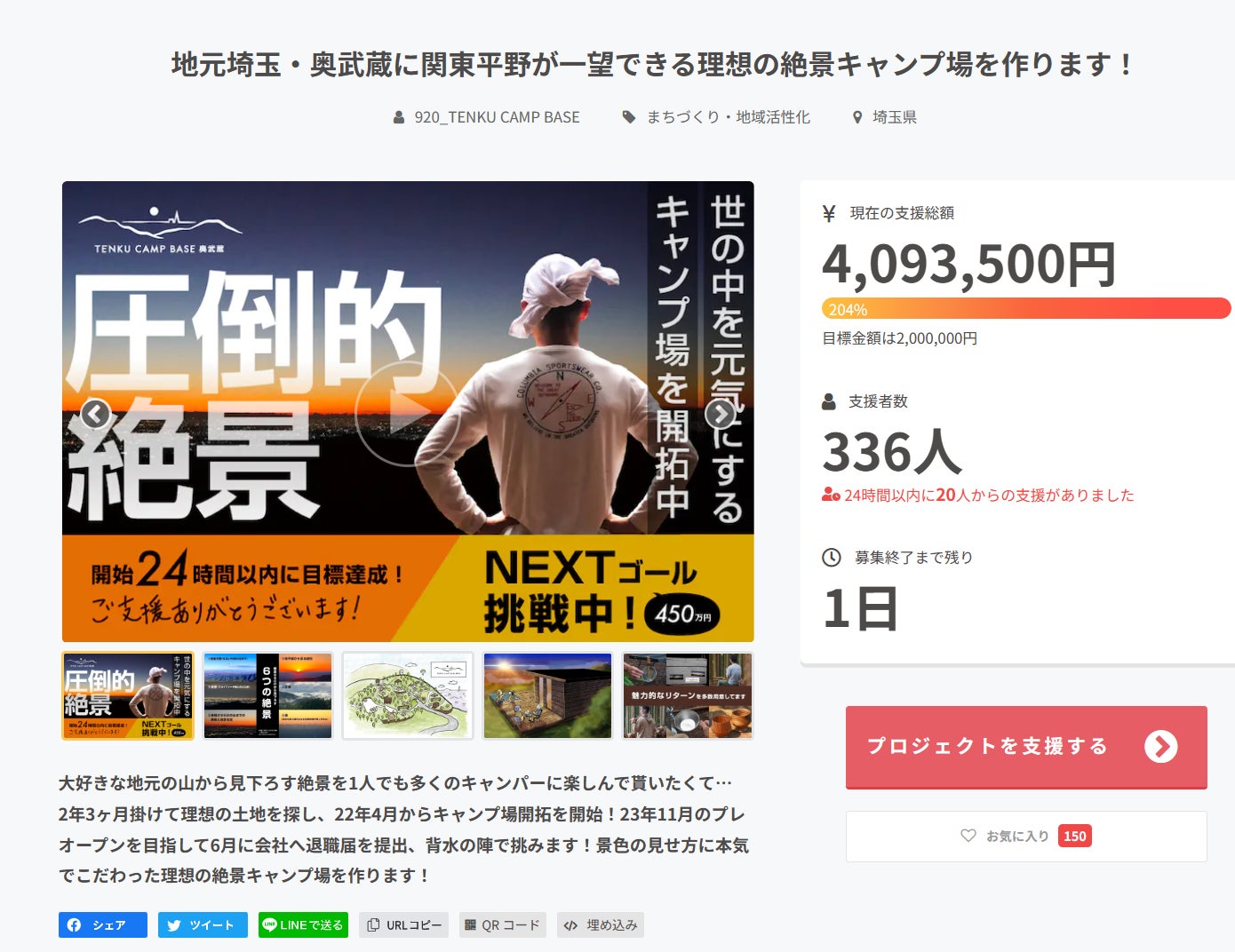Show previous slide with left arrow
Viewport: 1235px width, 952px height.
[x=95, y=413]
